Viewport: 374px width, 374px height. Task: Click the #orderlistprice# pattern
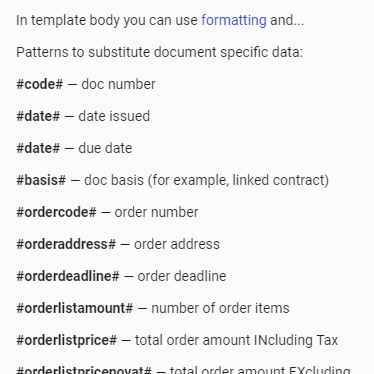click(67, 340)
